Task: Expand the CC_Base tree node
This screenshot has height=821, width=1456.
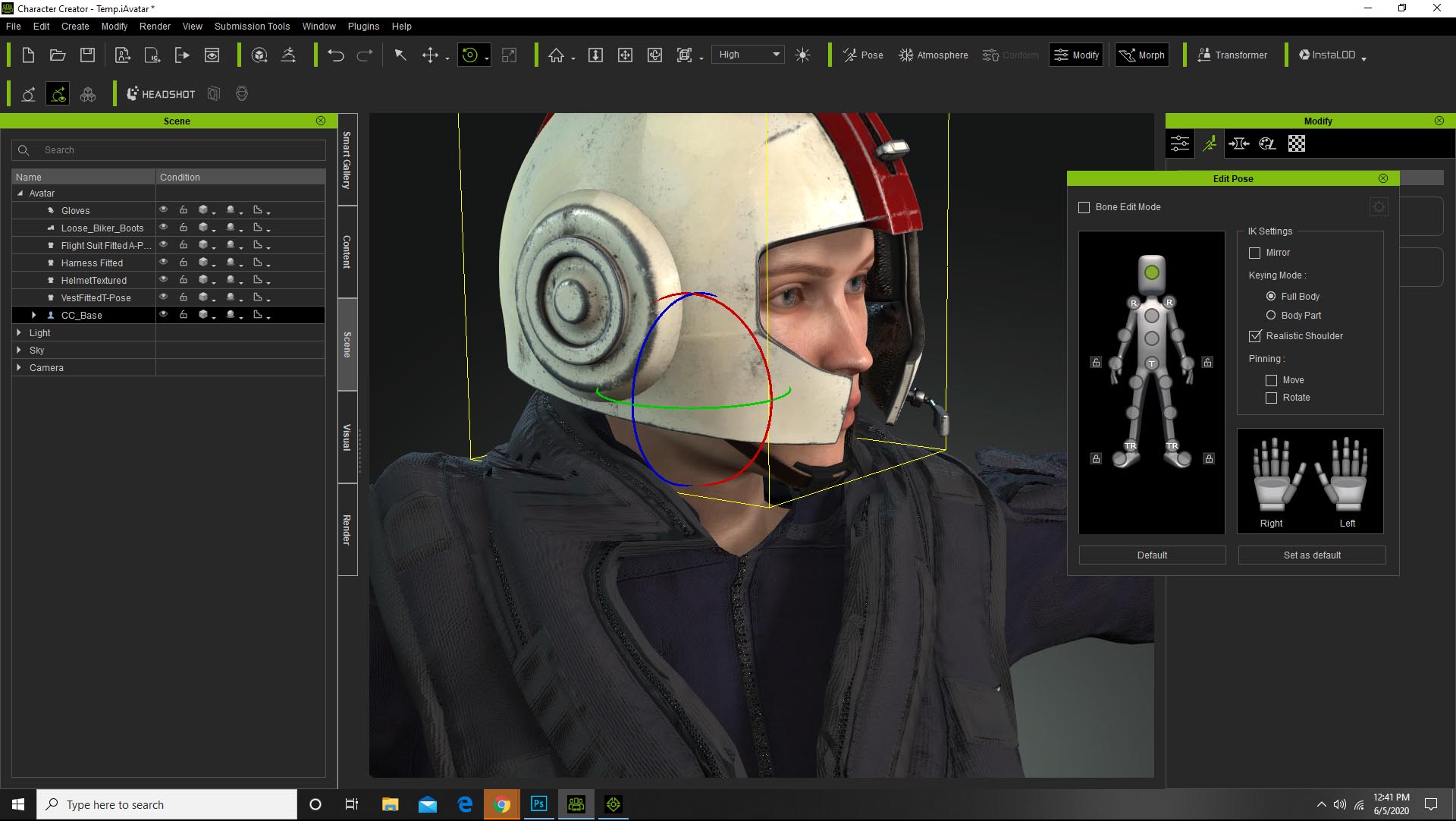Action: 33,315
